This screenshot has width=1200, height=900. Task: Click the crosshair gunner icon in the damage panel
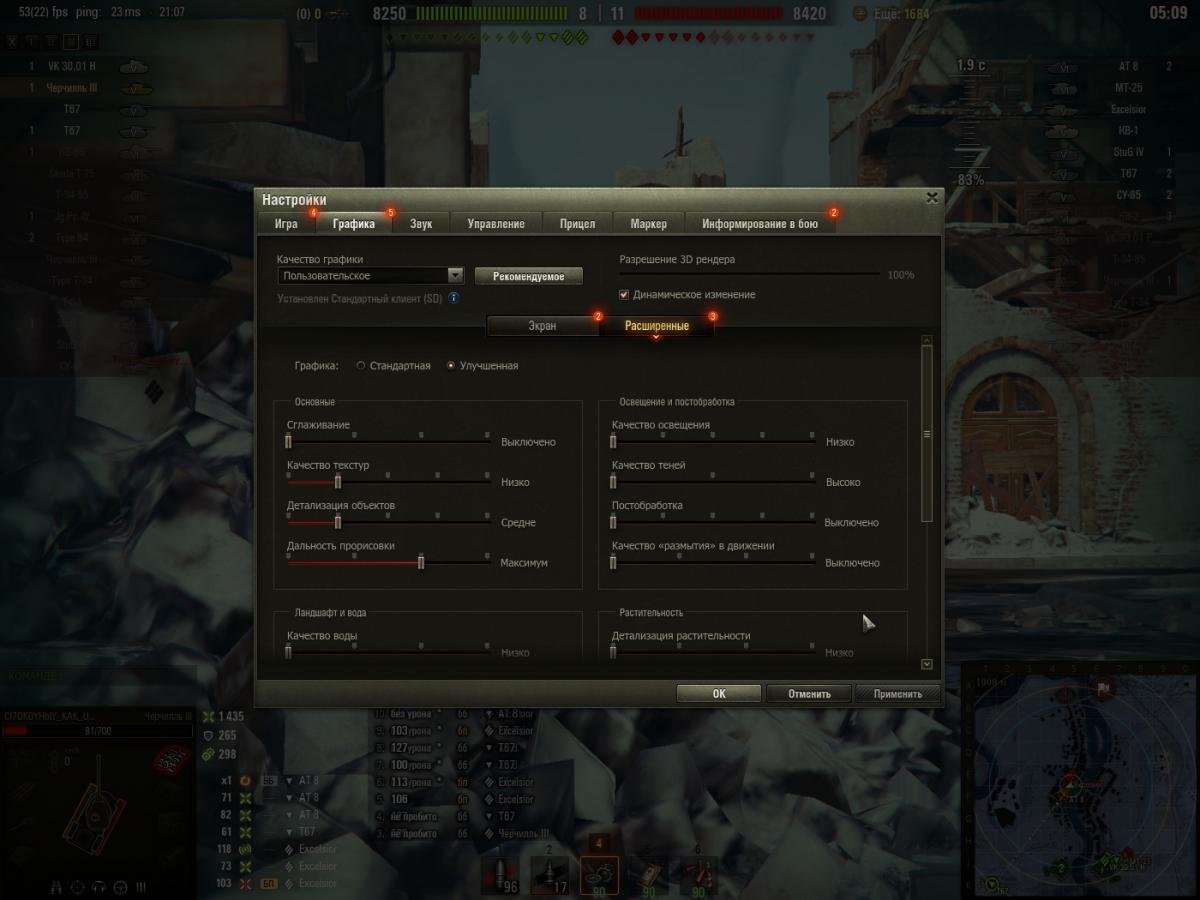click(77, 886)
